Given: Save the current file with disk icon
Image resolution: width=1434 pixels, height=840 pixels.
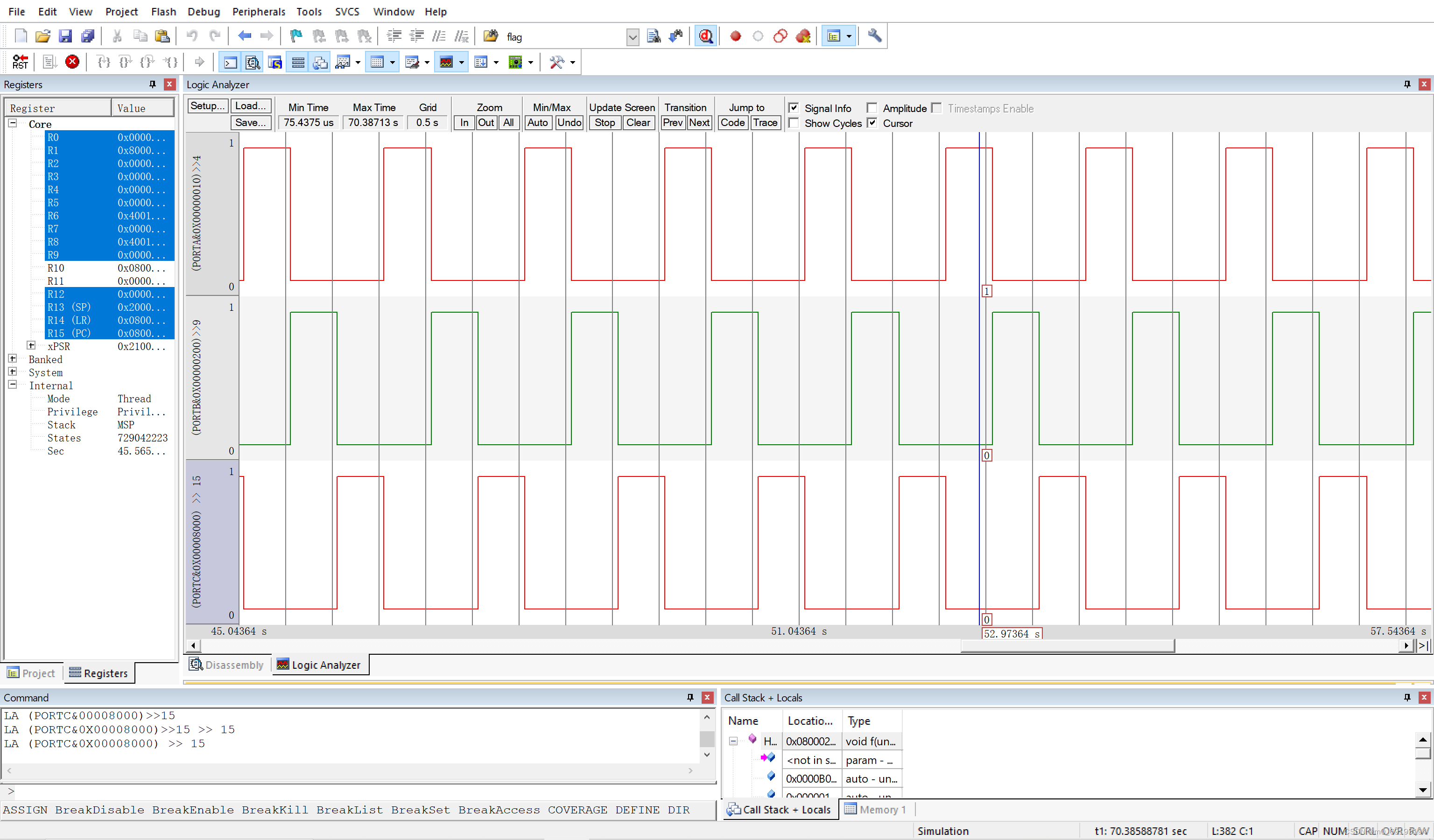Looking at the screenshot, I should (x=65, y=36).
